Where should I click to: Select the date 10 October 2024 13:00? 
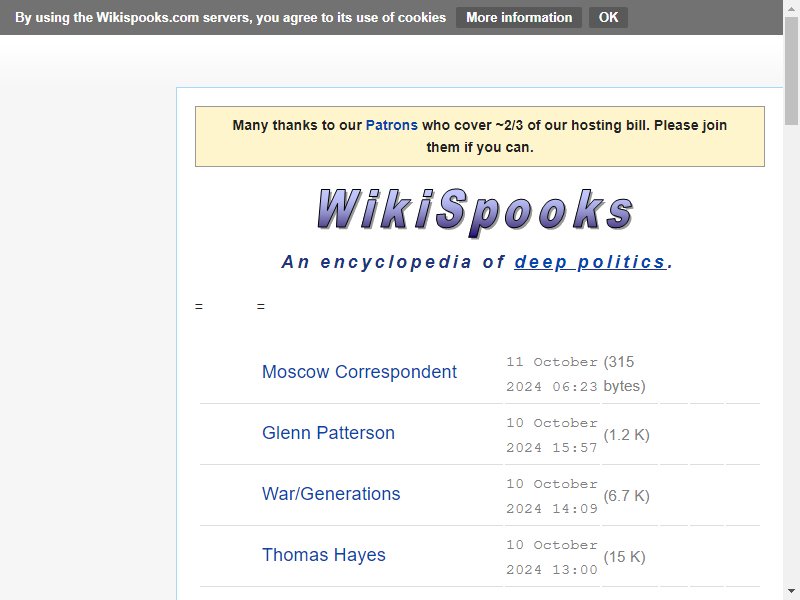click(x=552, y=557)
